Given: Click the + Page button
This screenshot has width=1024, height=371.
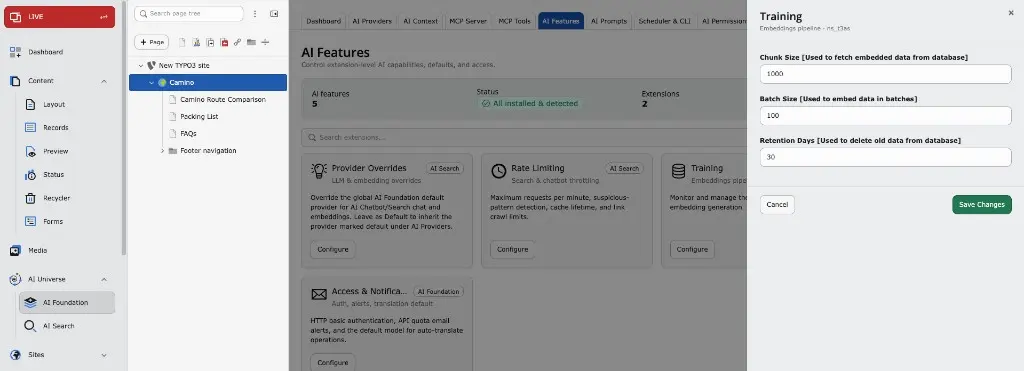Looking at the screenshot, I should coord(152,42).
